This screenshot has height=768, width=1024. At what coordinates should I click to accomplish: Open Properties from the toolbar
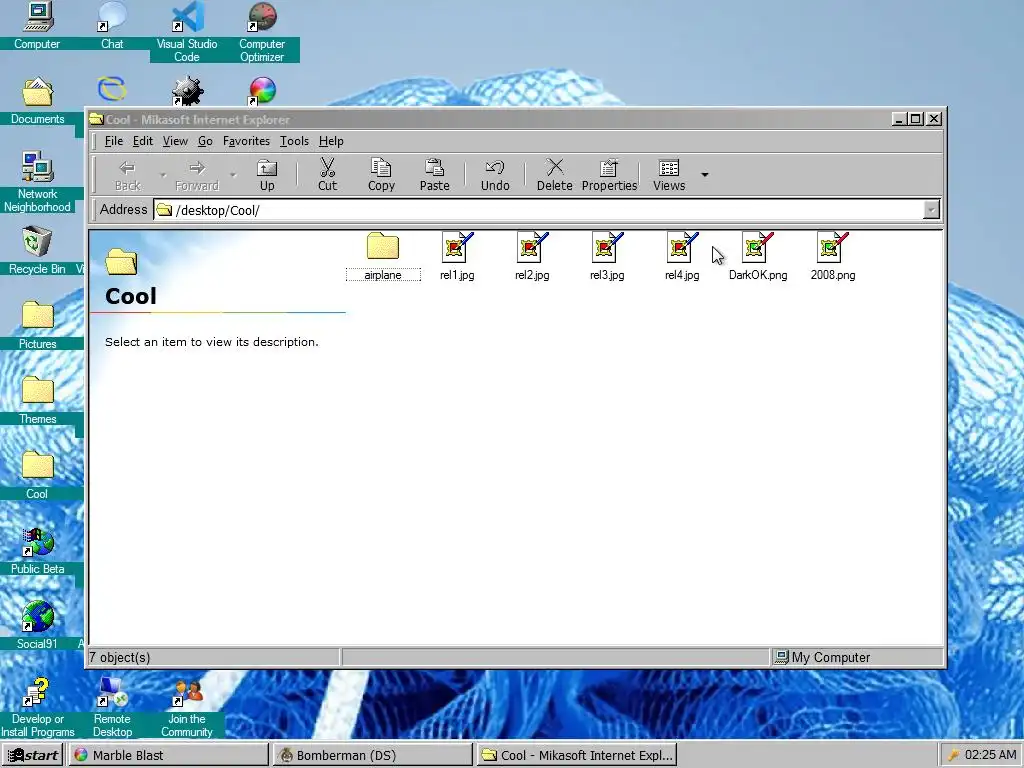(x=609, y=175)
